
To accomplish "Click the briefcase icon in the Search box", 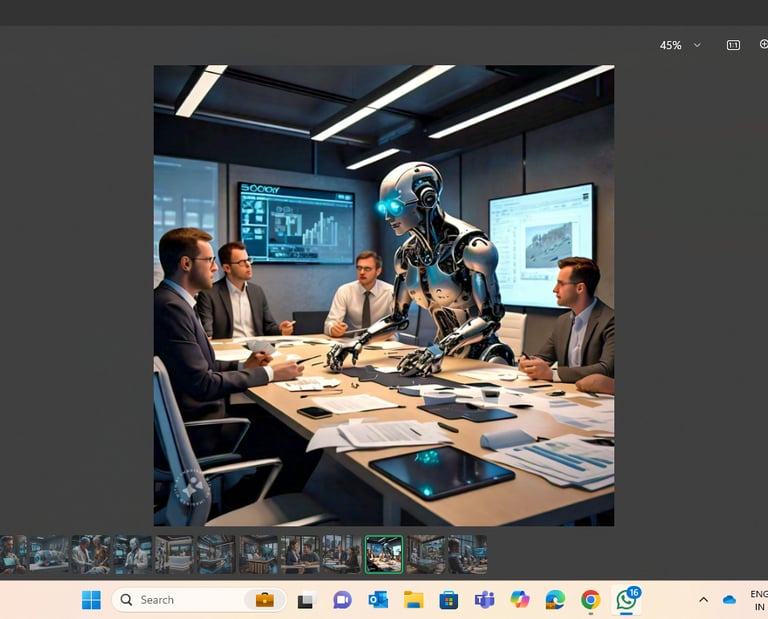I will 264,600.
